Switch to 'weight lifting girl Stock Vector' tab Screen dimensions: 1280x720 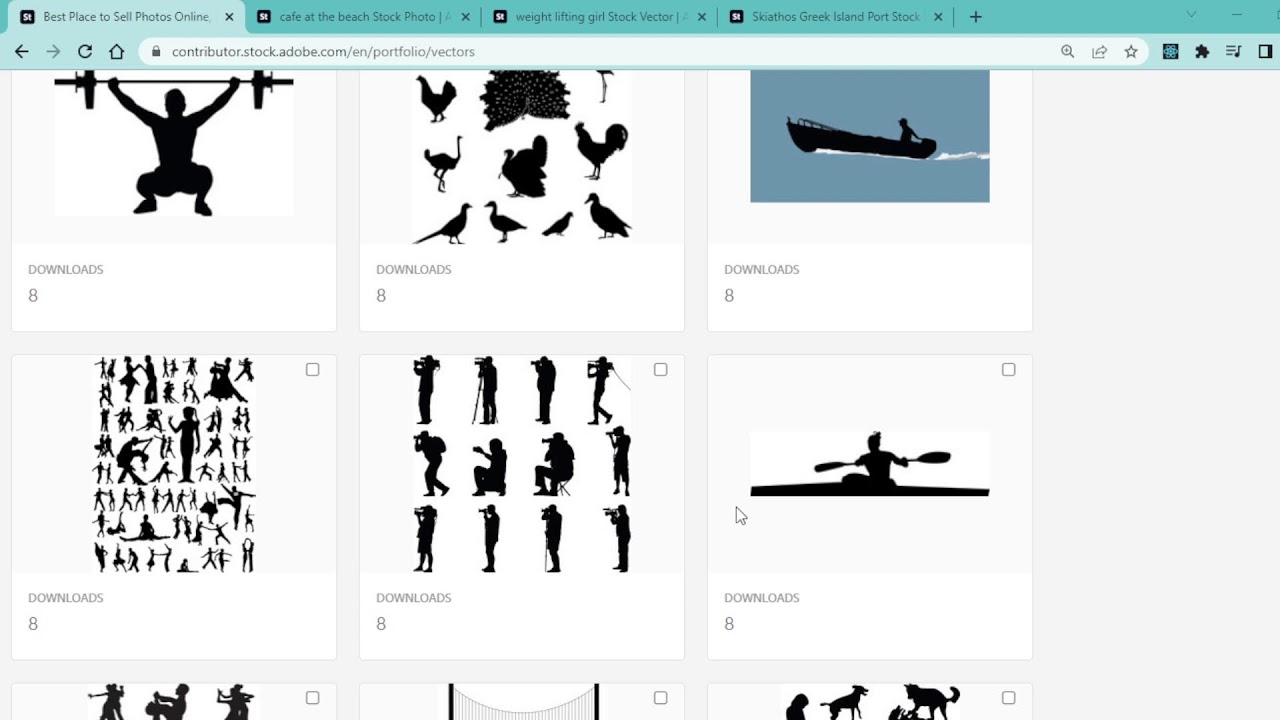click(598, 17)
